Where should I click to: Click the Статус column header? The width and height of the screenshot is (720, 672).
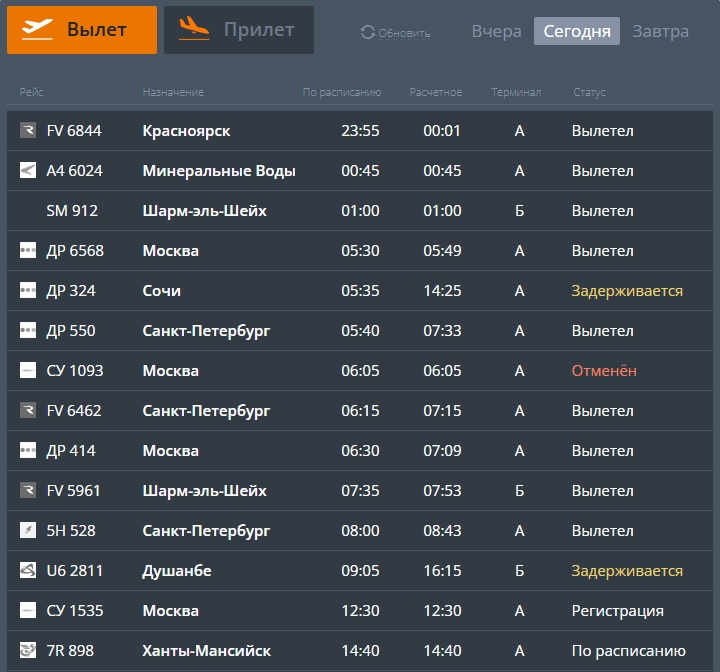coord(589,93)
